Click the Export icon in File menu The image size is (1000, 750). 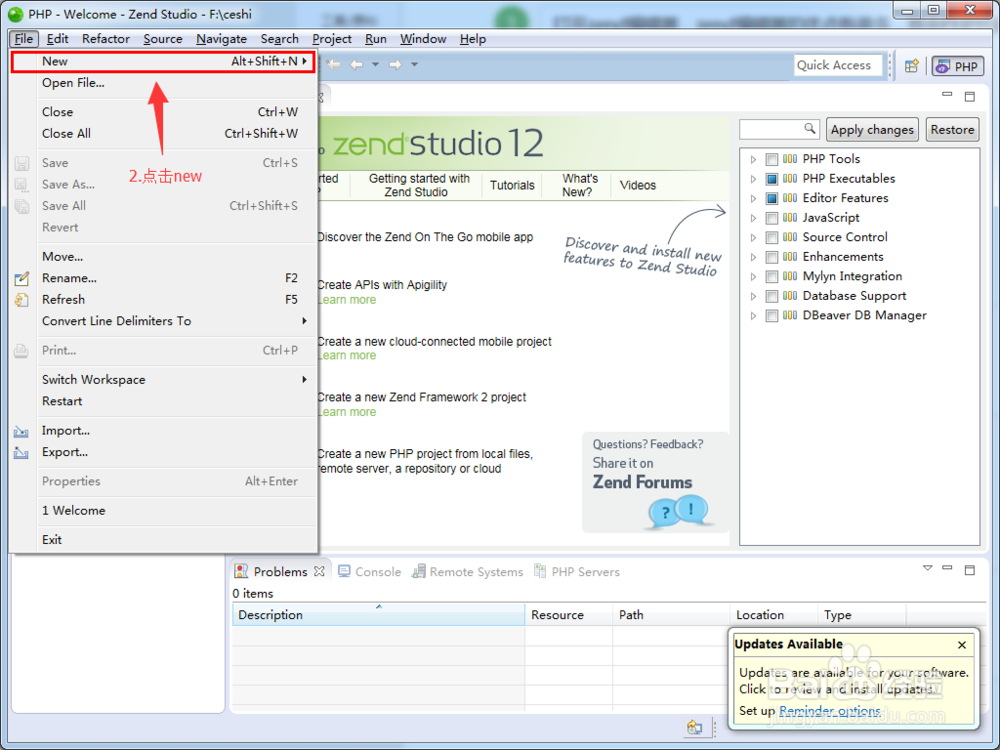(21, 453)
